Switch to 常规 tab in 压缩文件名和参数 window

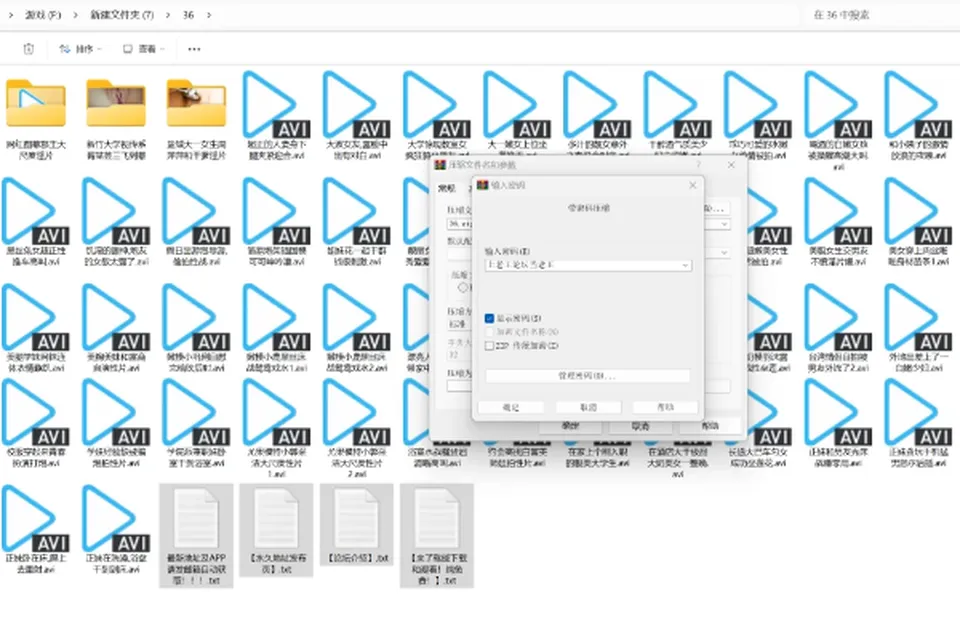point(446,188)
